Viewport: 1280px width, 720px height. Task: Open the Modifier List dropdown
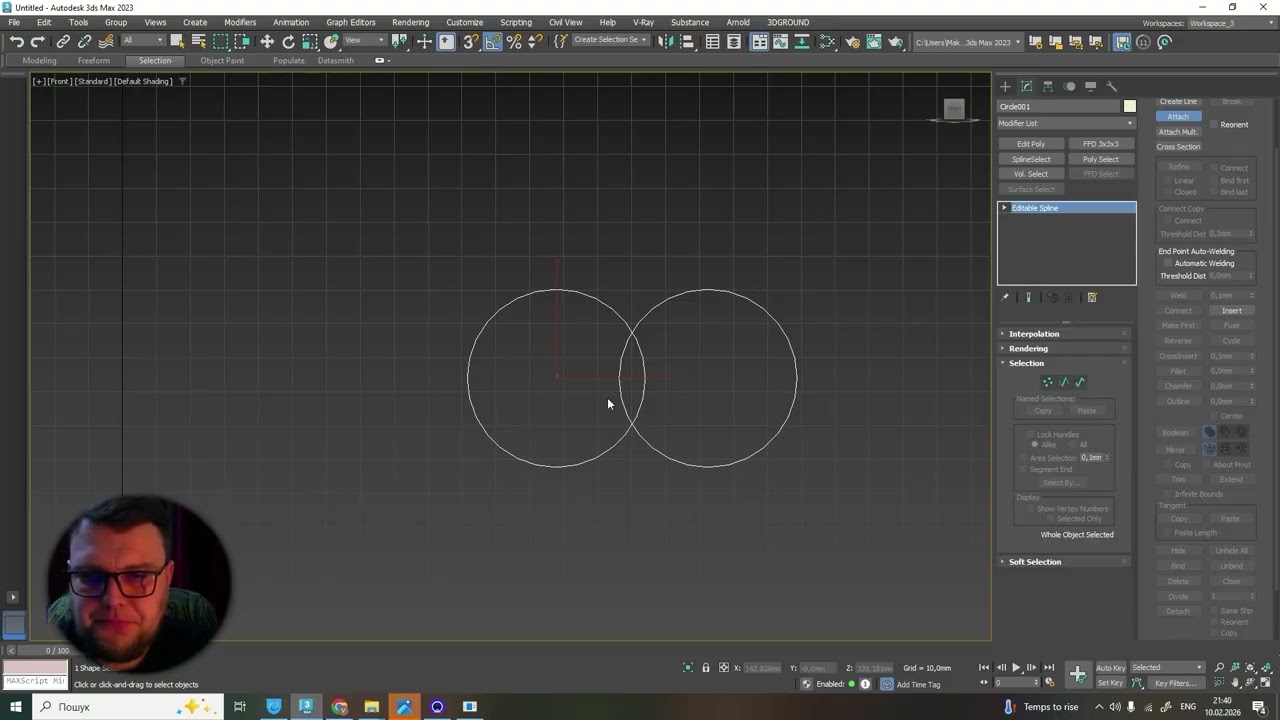click(x=1066, y=123)
